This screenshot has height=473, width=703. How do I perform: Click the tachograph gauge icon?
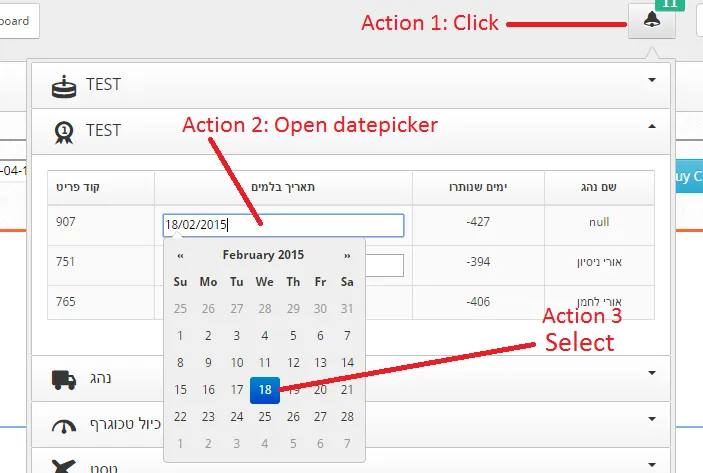[64, 425]
